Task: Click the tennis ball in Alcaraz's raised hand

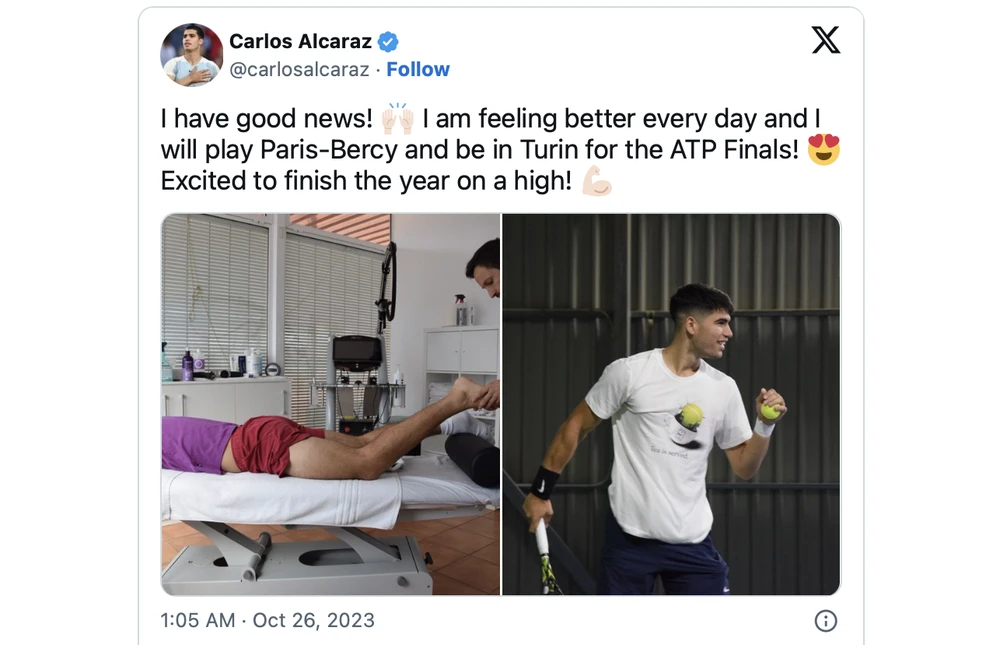Action: [x=770, y=411]
